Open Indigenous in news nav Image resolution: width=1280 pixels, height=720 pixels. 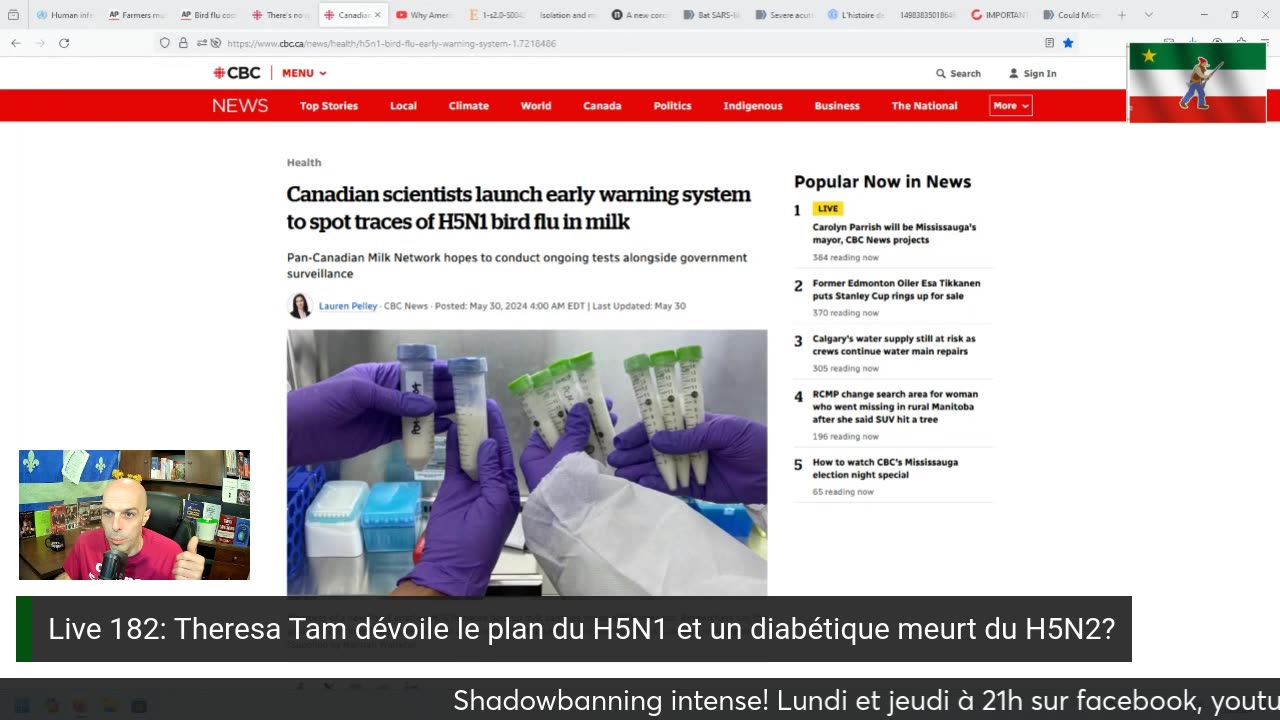tap(753, 105)
